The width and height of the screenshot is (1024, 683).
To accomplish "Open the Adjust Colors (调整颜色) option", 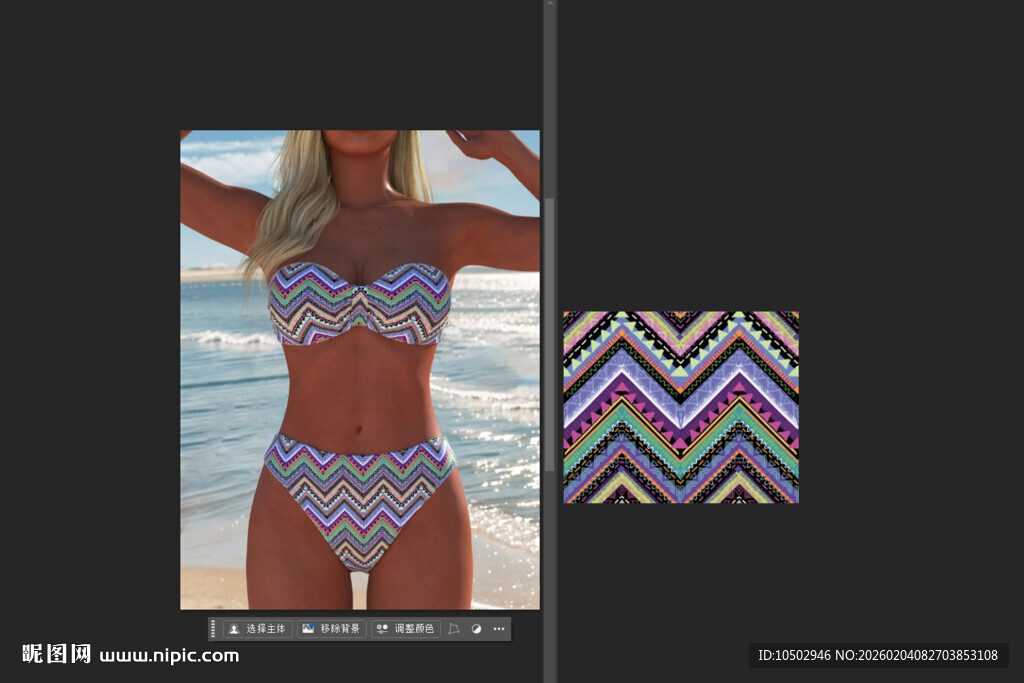I will coord(405,629).
